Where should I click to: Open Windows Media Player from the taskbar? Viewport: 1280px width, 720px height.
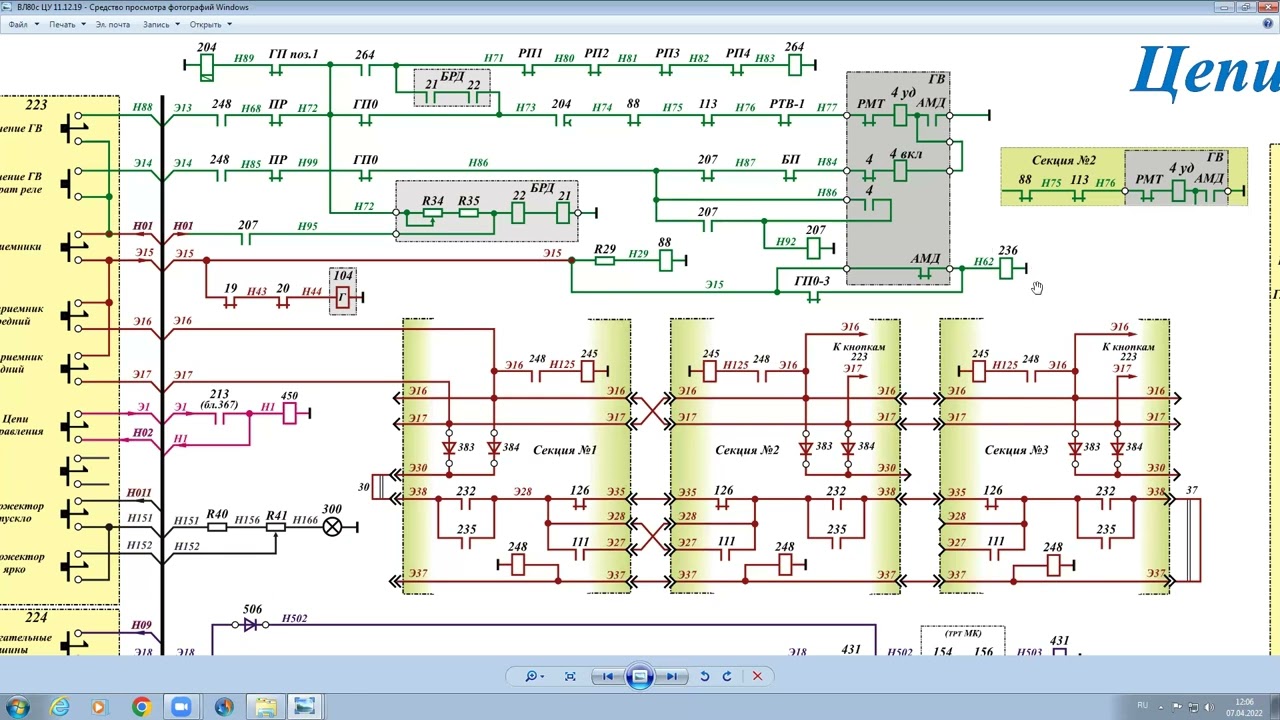(98, 707)
